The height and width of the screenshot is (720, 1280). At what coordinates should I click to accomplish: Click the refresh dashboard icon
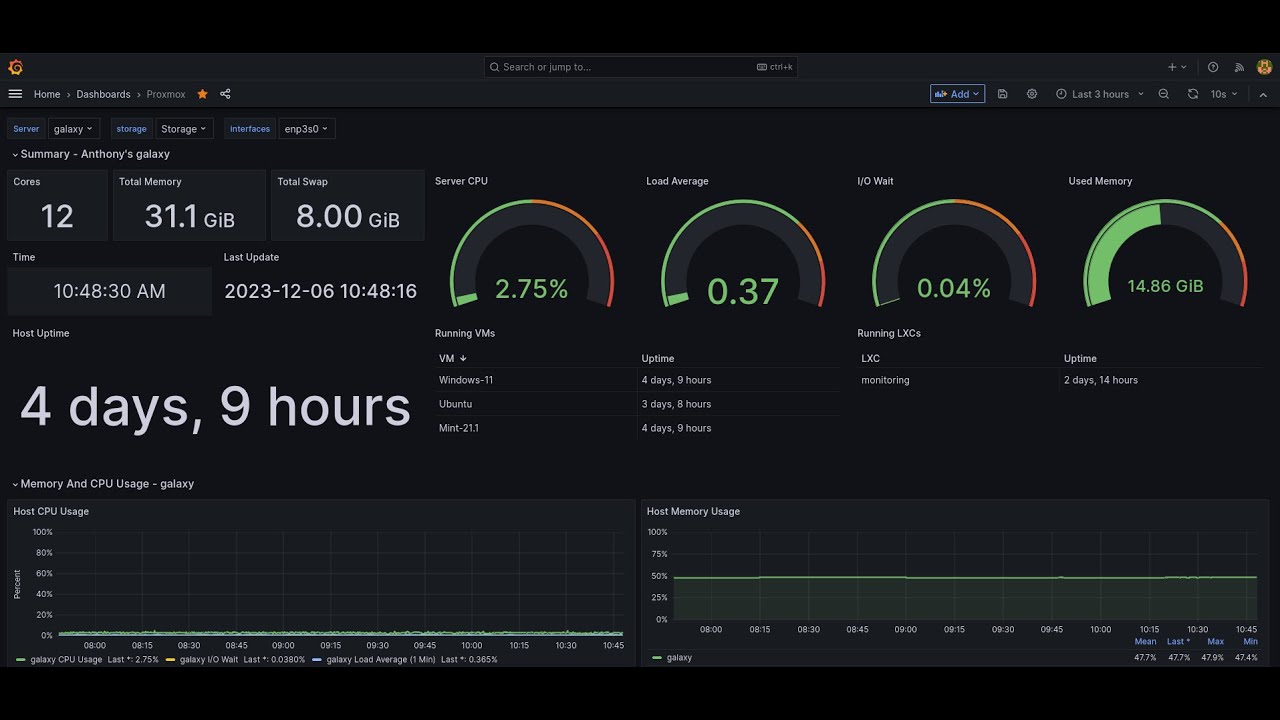point(1193,94)
